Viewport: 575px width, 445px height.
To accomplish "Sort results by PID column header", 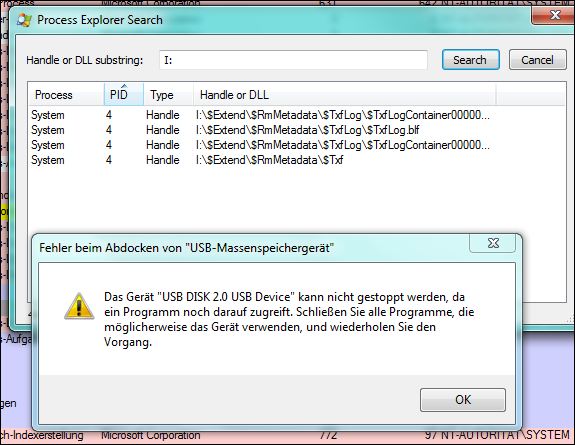I will coord(124,95).
